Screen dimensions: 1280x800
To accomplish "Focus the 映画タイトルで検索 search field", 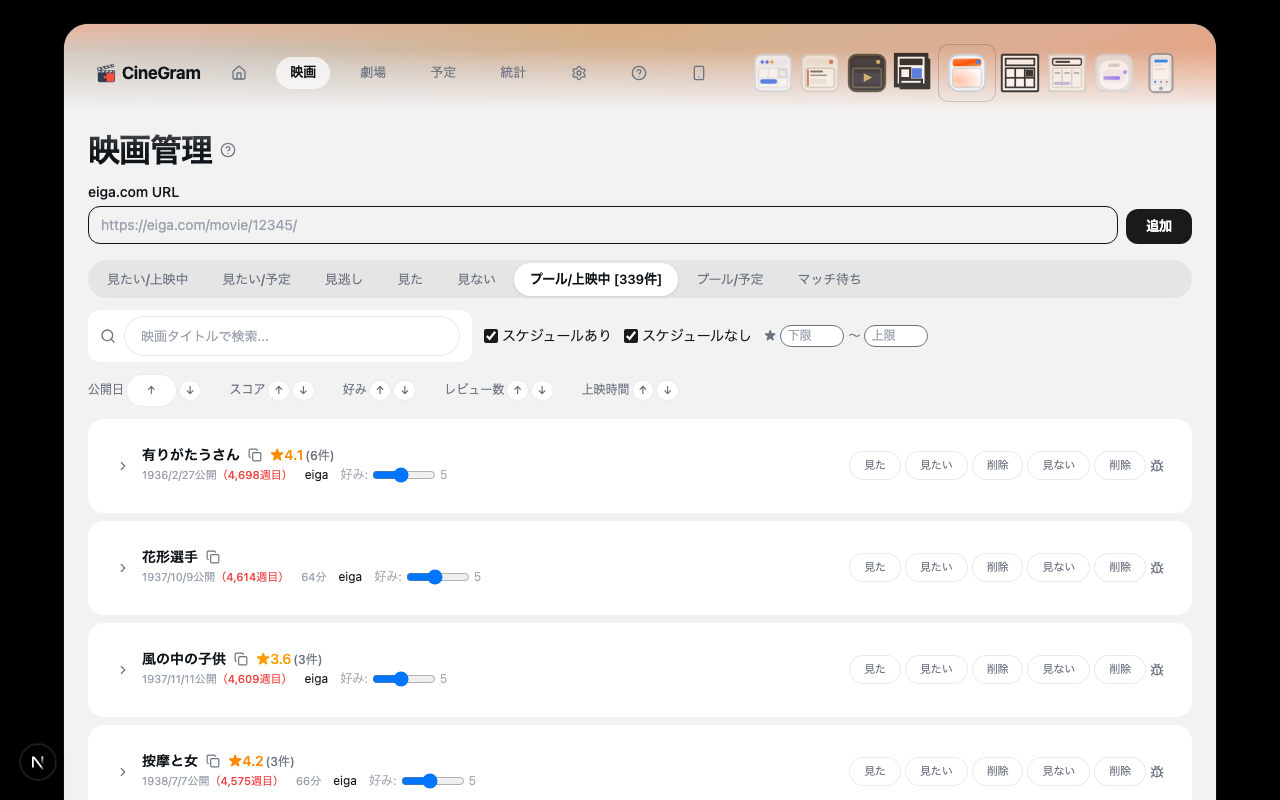I will pos(291,336).
